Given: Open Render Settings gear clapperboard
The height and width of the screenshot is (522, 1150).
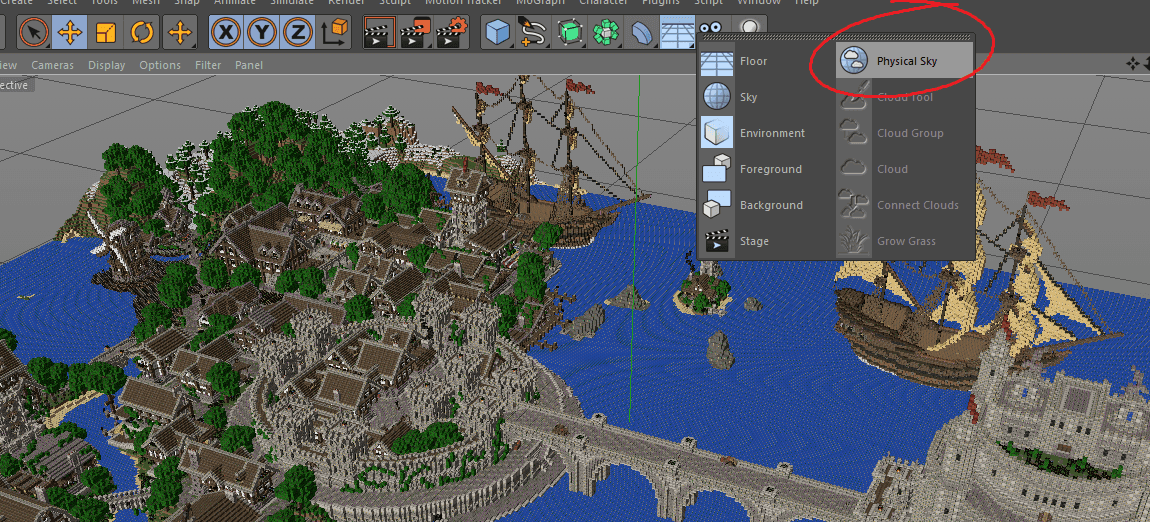Looking at the screenshot, I should [451, 32].
